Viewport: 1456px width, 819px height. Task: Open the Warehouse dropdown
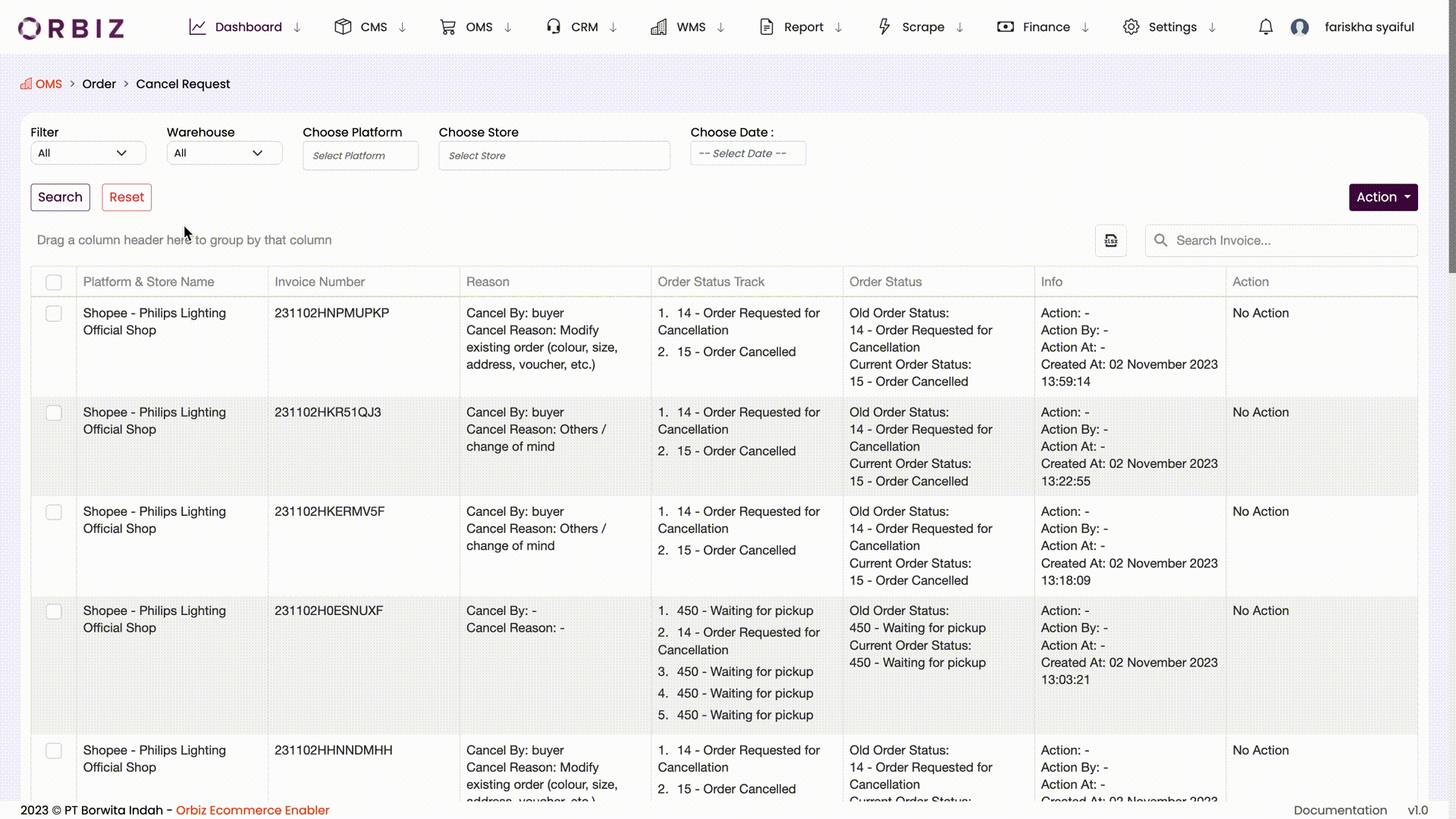point(224,153)
